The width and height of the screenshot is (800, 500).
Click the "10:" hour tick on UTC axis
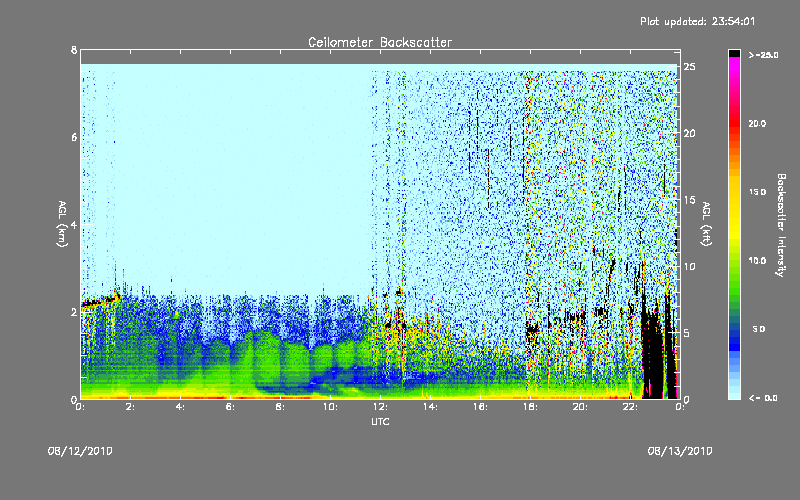coord(330,407)
